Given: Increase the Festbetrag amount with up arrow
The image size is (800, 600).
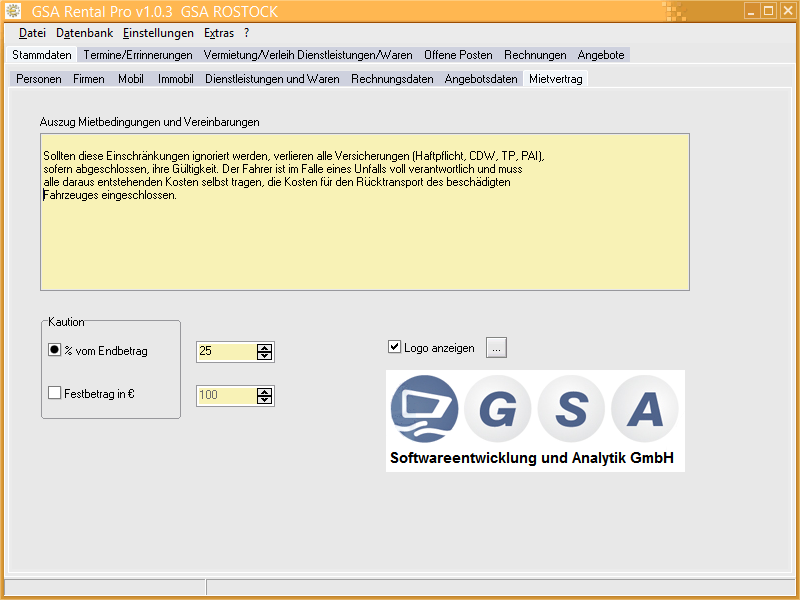Looking at the screenshot, I should (x=264, y=391).
